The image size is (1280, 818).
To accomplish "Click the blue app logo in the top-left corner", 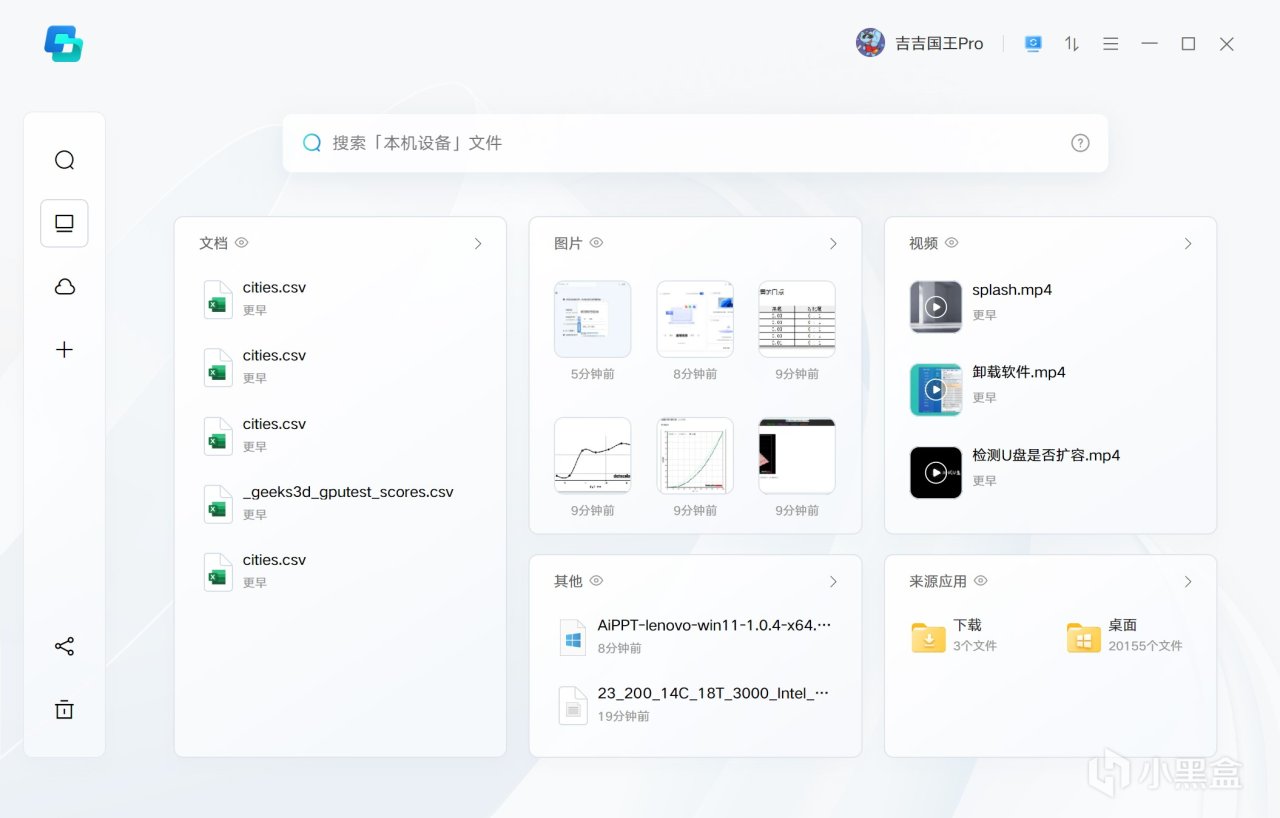I will click(x=64, y=44).
